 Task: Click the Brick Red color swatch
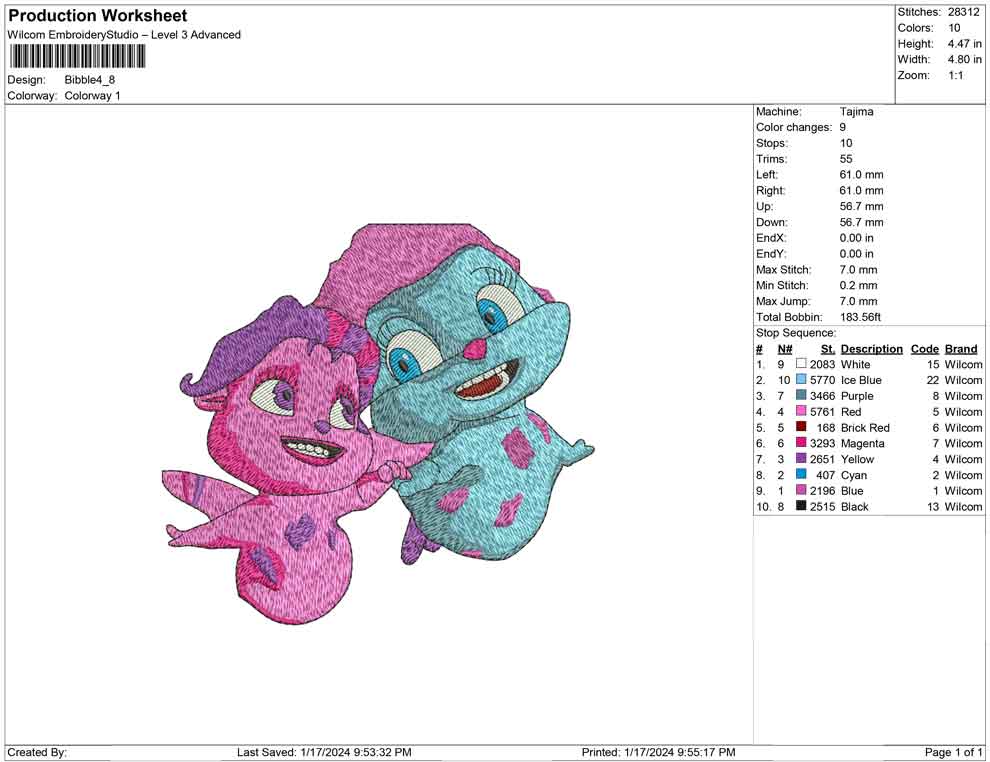pos(801,427)
